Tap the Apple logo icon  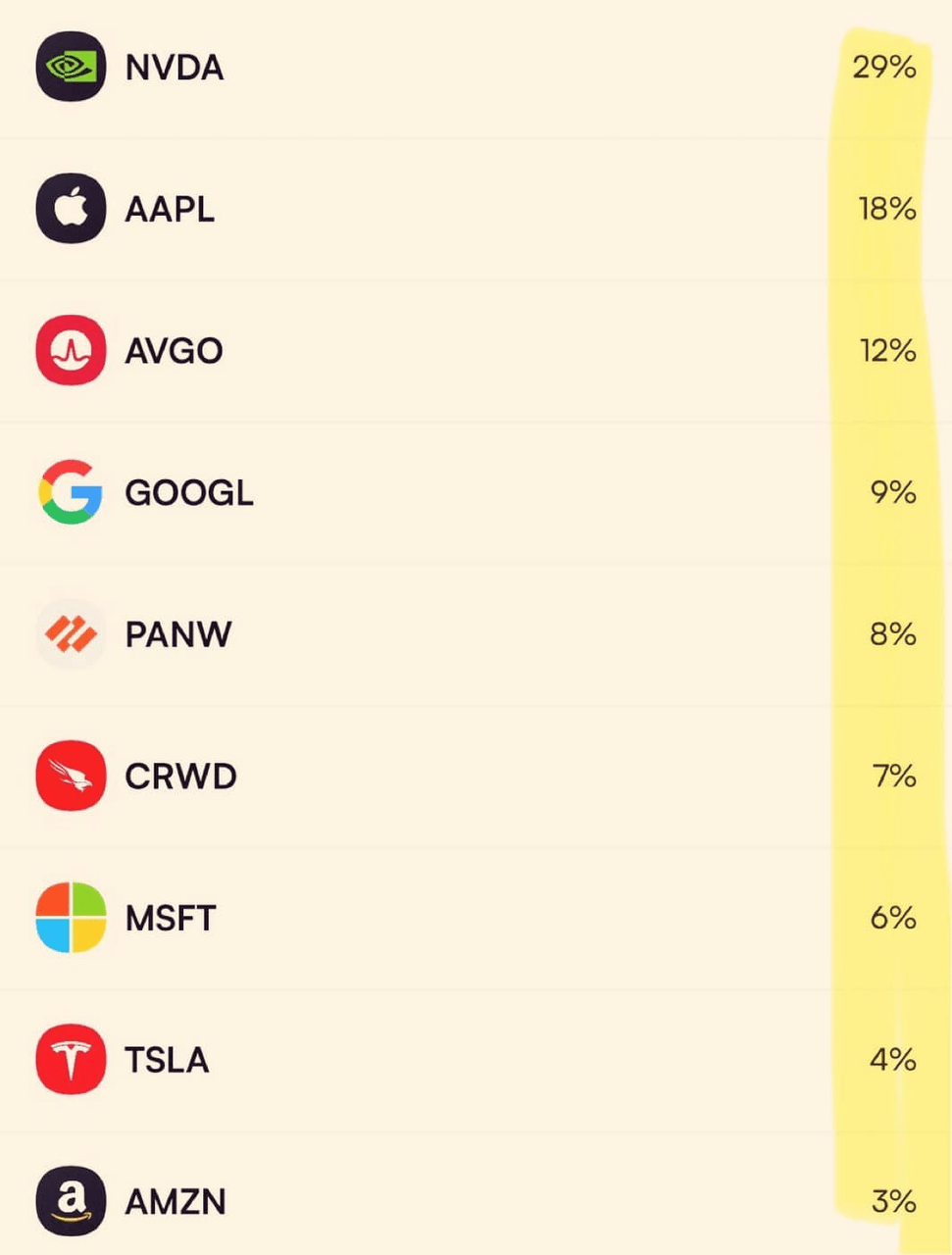(x=71, y=208)
